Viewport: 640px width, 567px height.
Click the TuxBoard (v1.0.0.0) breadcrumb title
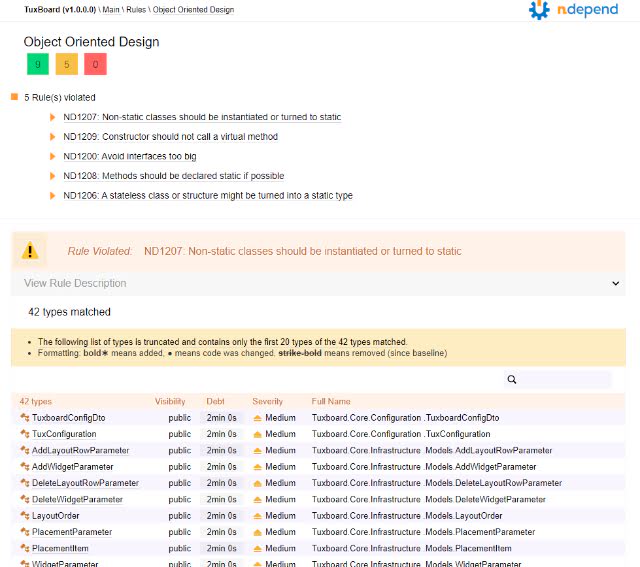(x=60, y=9)
